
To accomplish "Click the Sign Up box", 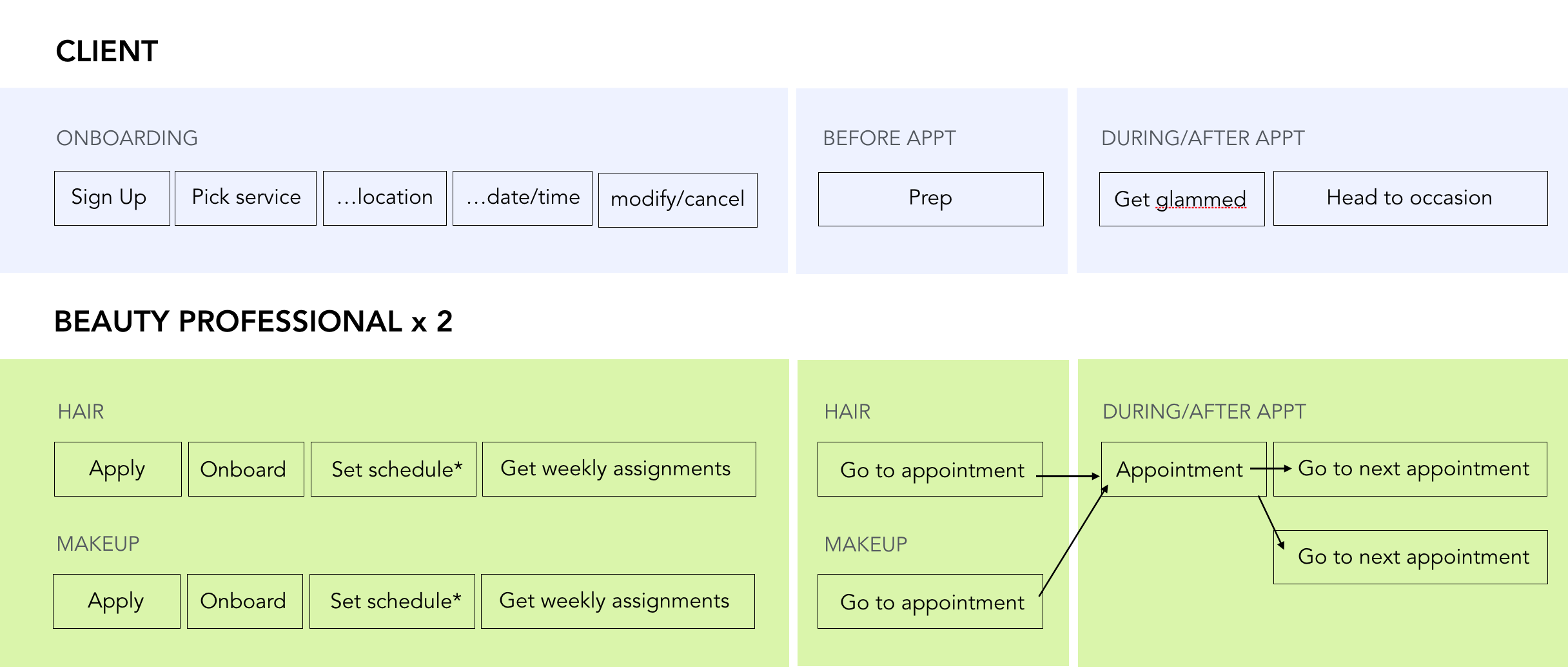I will (112, 198).
